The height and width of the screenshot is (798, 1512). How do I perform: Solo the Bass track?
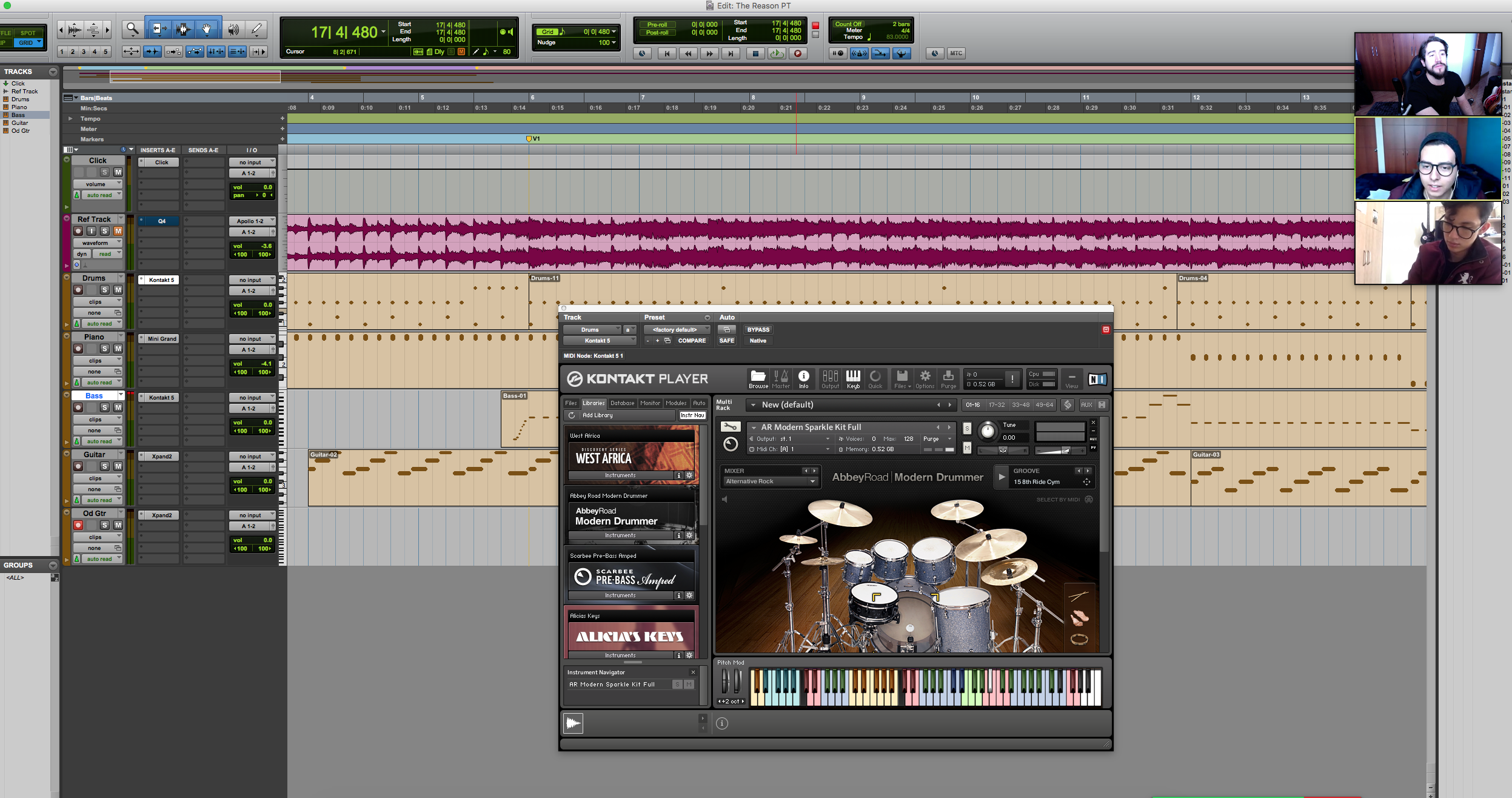[x=104, y=407]
